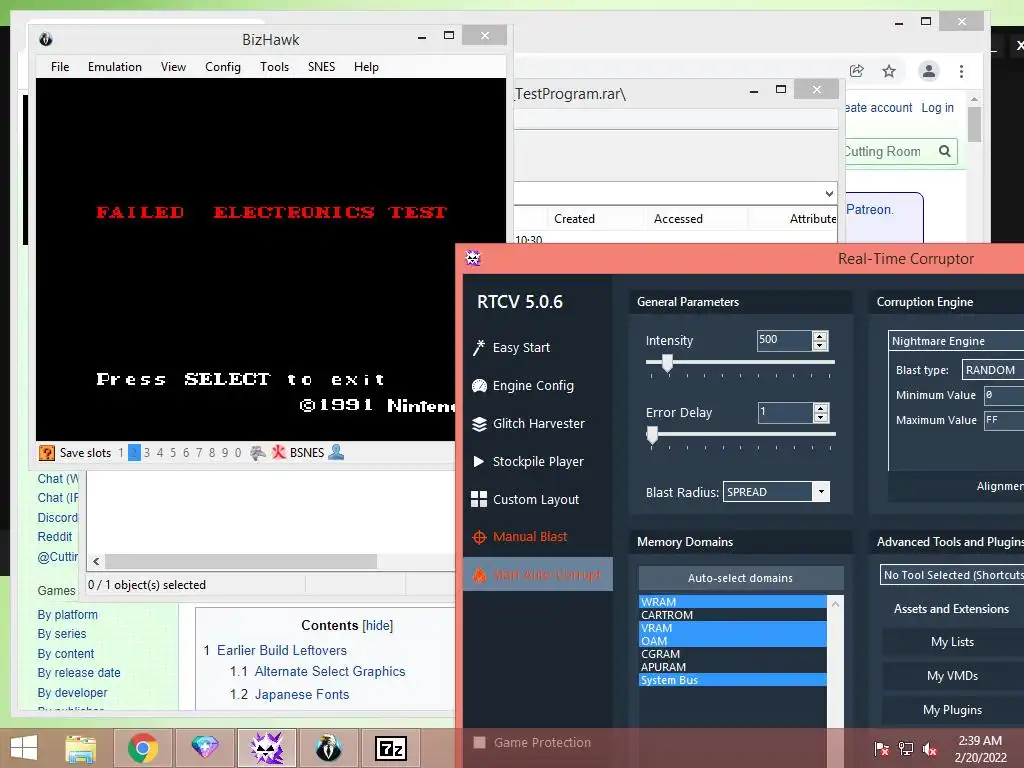Click Start Auto-Corrupt flame icon
The image size is (1024, 768).
(479, 575)
